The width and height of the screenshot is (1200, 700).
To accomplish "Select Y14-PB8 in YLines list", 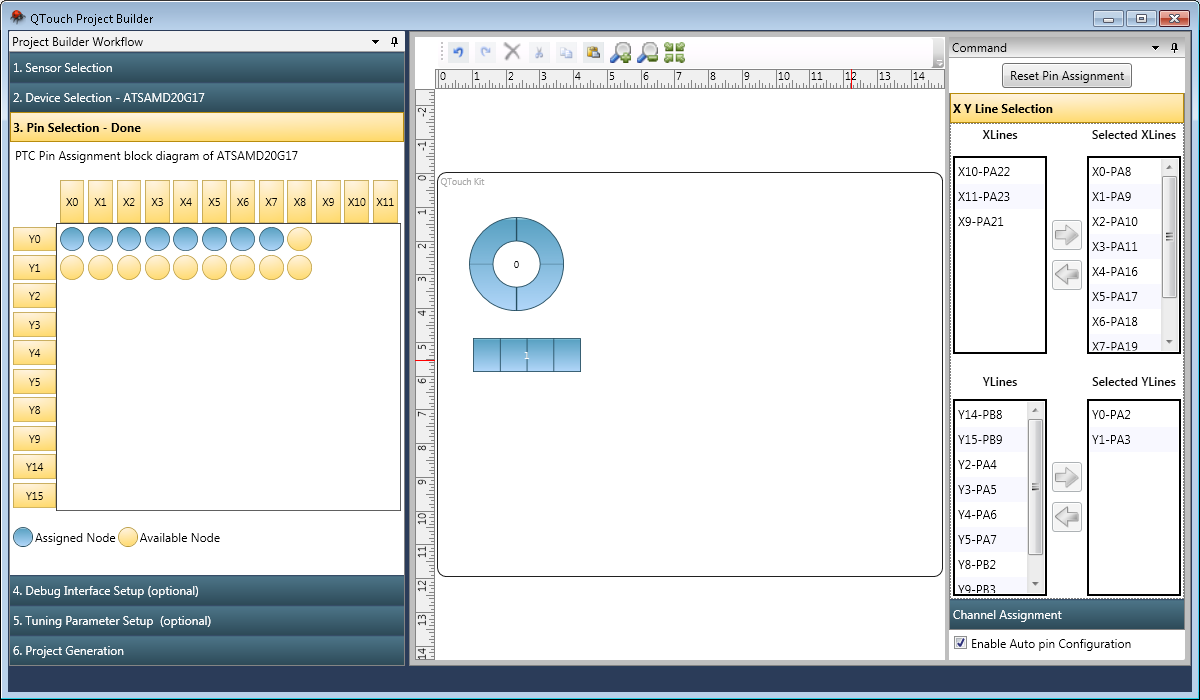I will point(992,414).
